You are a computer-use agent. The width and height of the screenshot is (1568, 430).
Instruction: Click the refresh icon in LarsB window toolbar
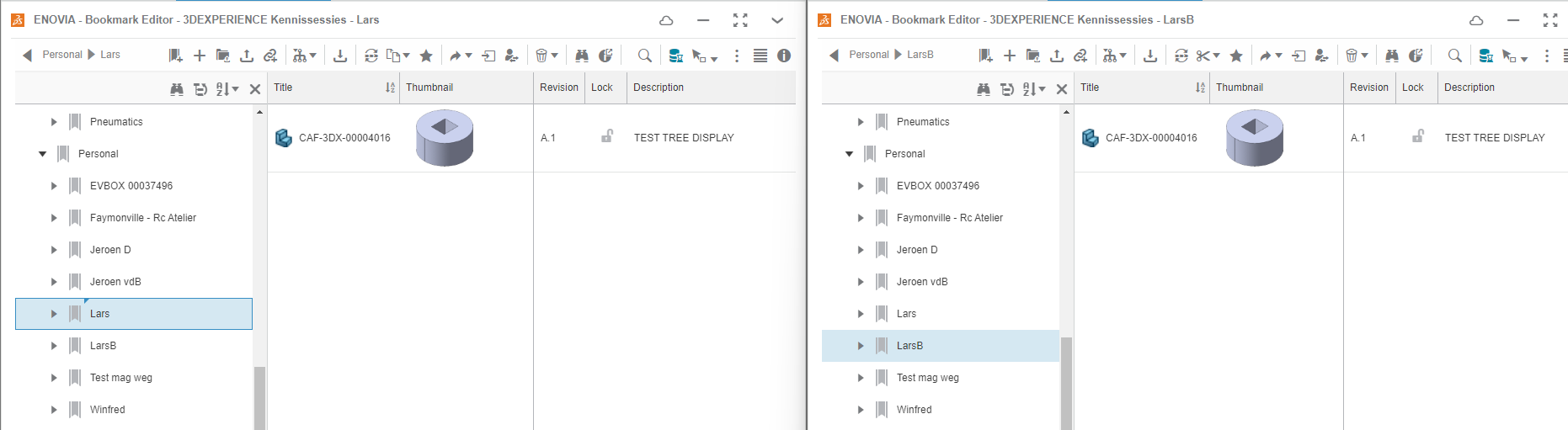(x=1181, y=56)
